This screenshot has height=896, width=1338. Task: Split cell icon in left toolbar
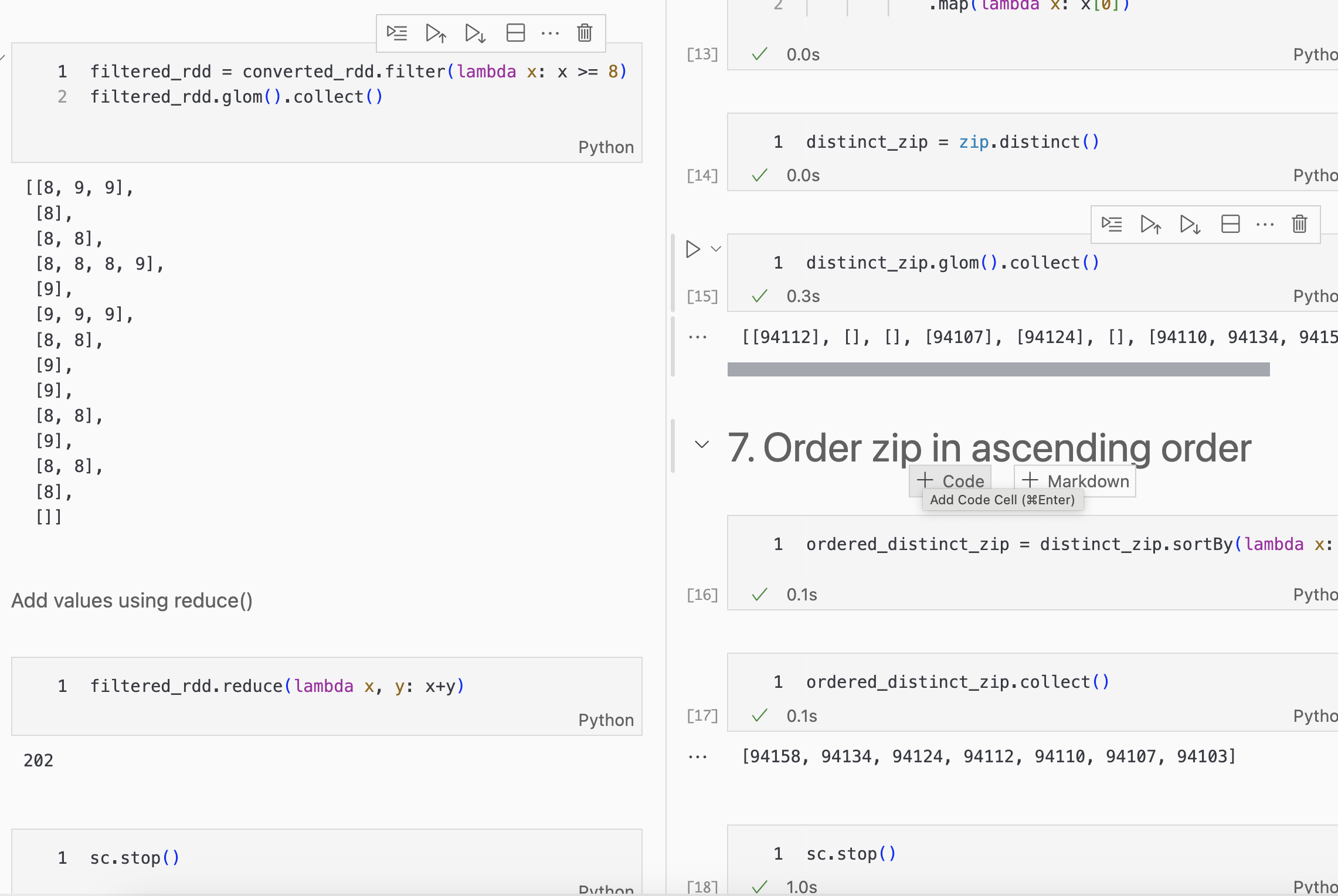pyautogui.click(x=515, y=33)
